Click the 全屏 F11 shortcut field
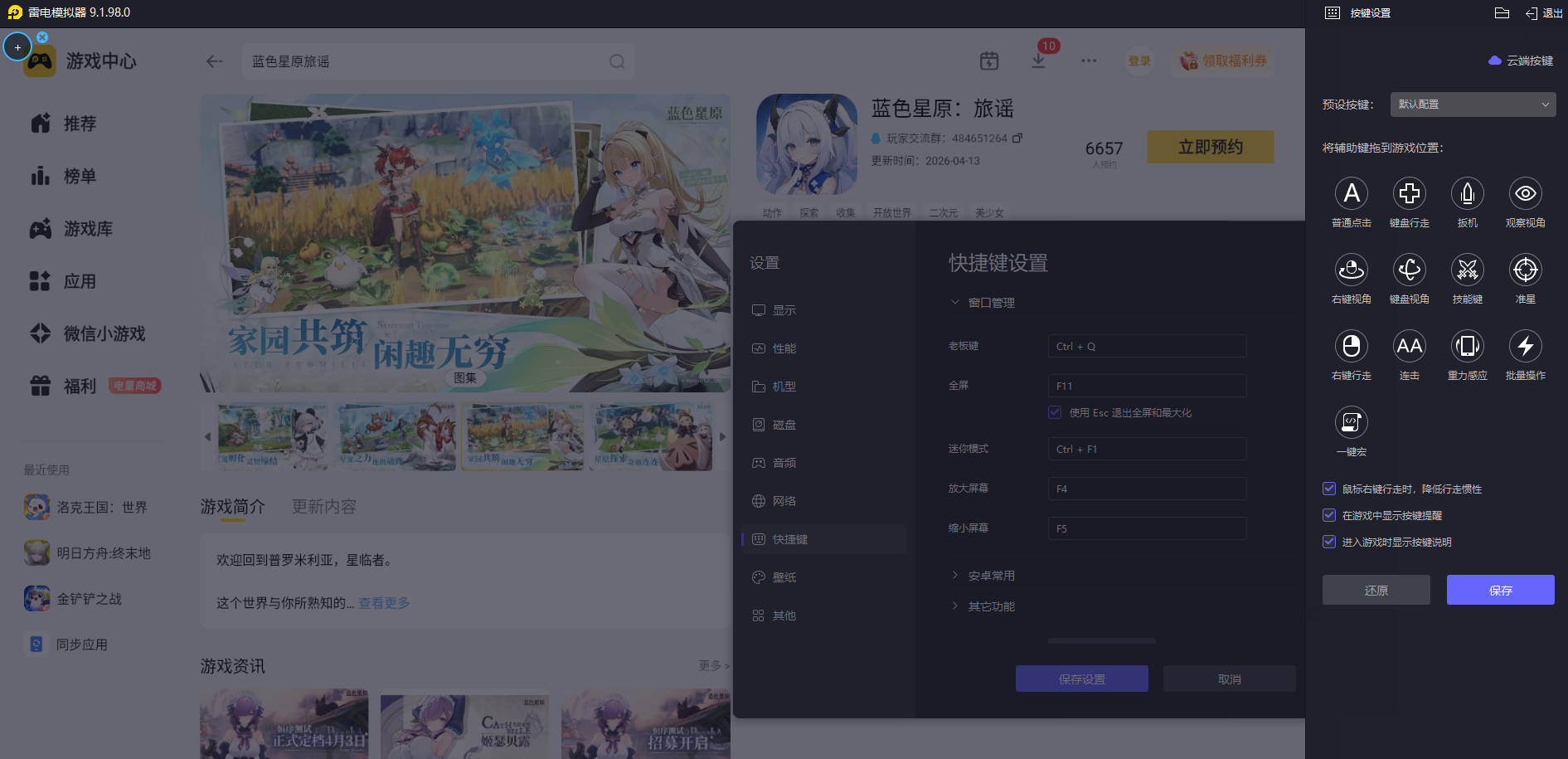Image resolution: width=1568 pixels, height=759 pixels. [1147, 386]
